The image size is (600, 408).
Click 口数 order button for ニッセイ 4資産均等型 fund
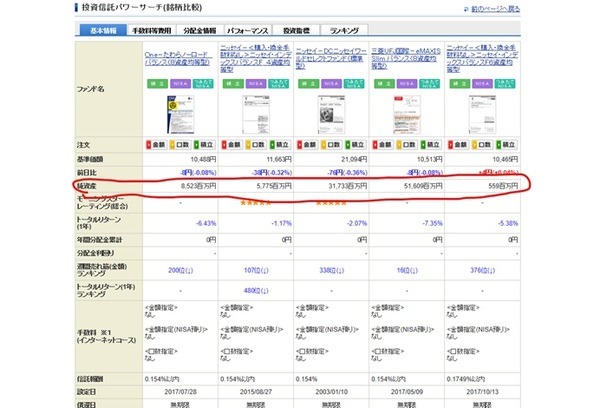point(256,145)
